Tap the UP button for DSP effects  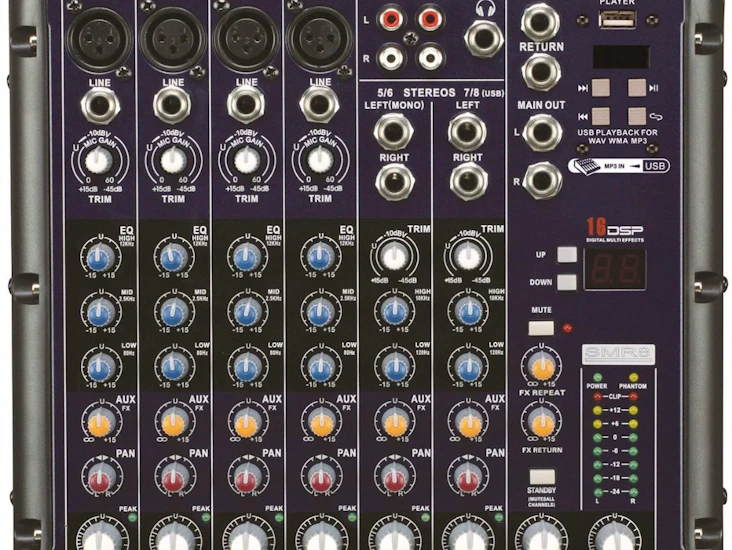pos(567,255)
